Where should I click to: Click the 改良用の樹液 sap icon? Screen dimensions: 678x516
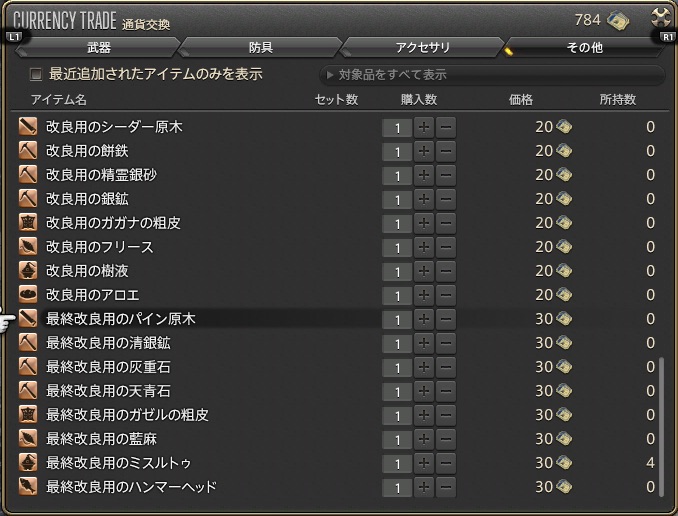point(28,271)
